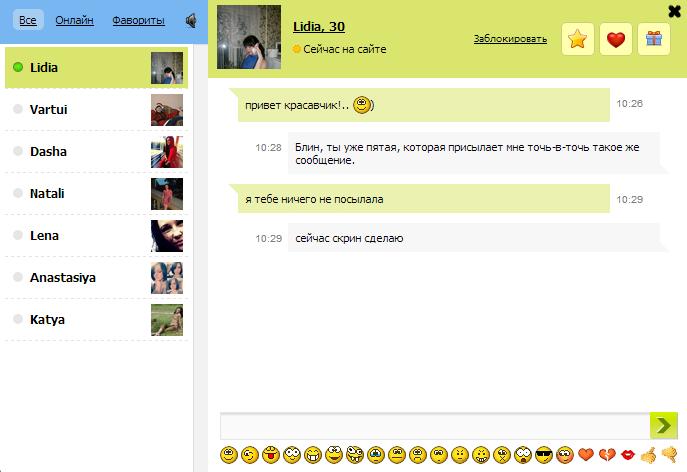Open the chat with Natali
687x472 pixels.
point(96,194)
